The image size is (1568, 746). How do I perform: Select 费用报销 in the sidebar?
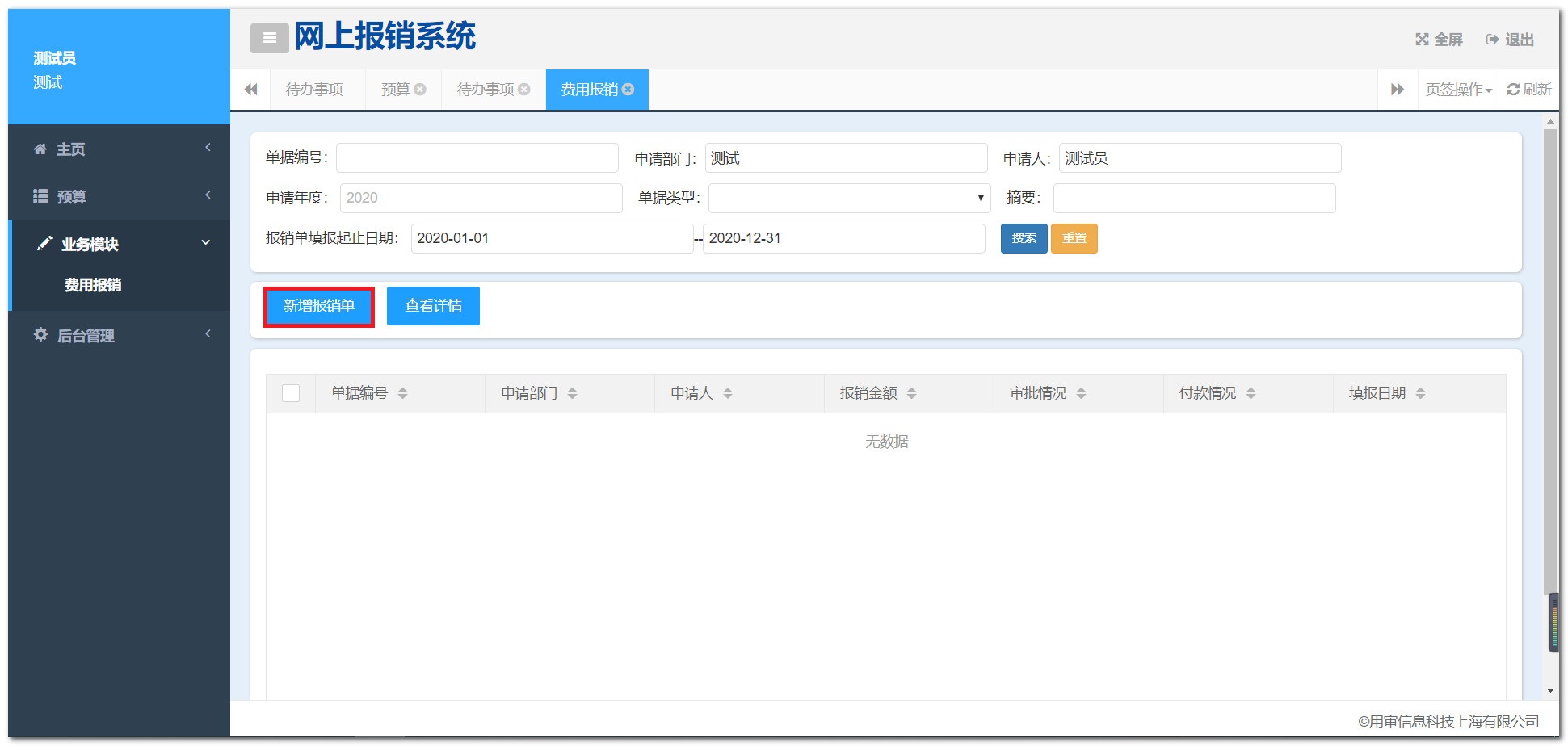tap(93, 285)
